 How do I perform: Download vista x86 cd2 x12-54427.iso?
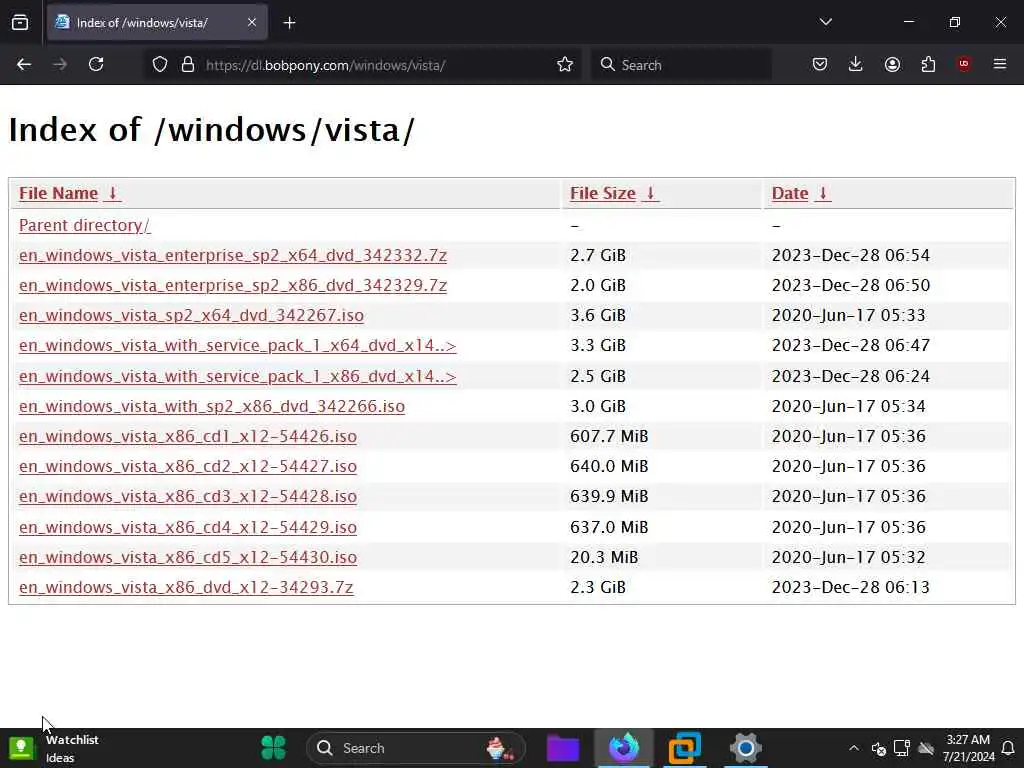187,466
